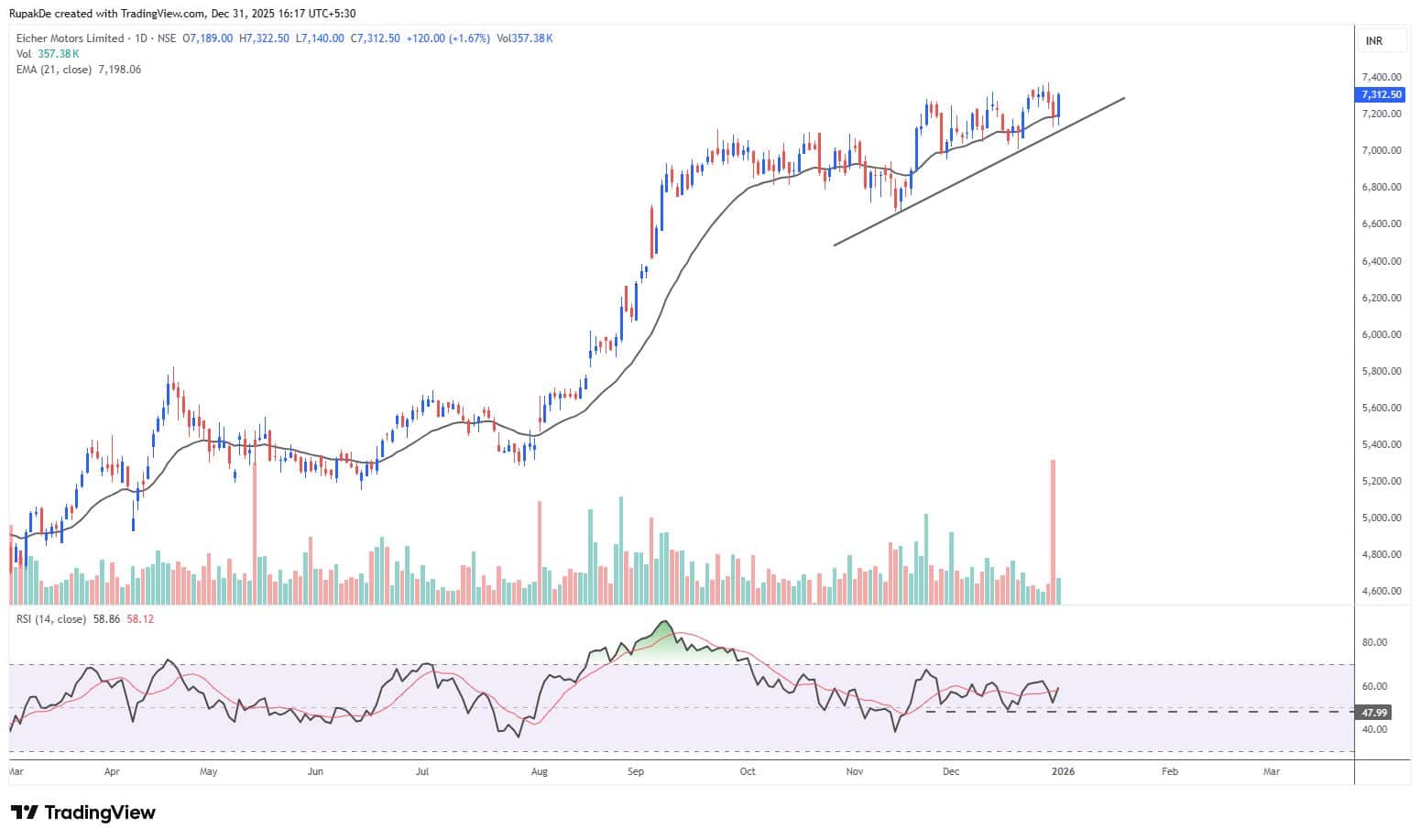Click the 7,000.00 price axis label

(1382, 150)
